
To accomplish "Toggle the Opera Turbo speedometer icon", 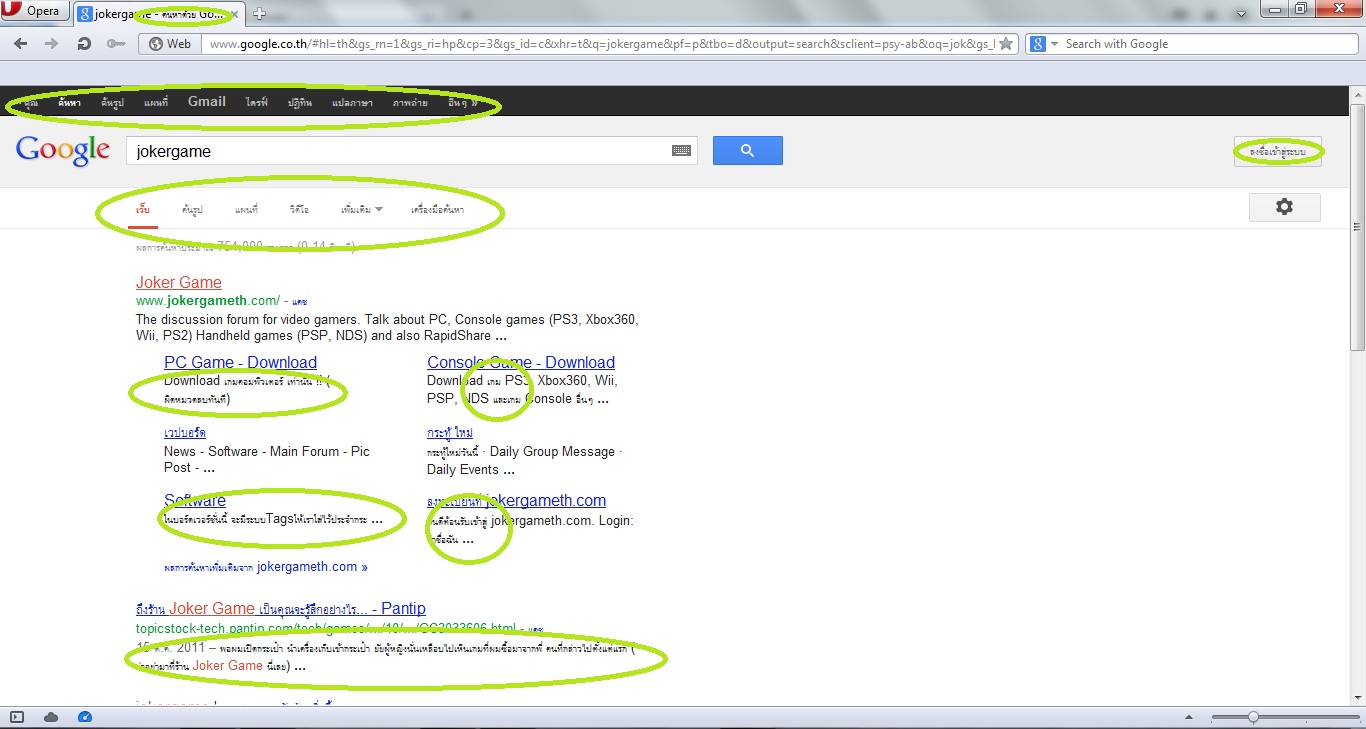I will click(x=84, y=717).
